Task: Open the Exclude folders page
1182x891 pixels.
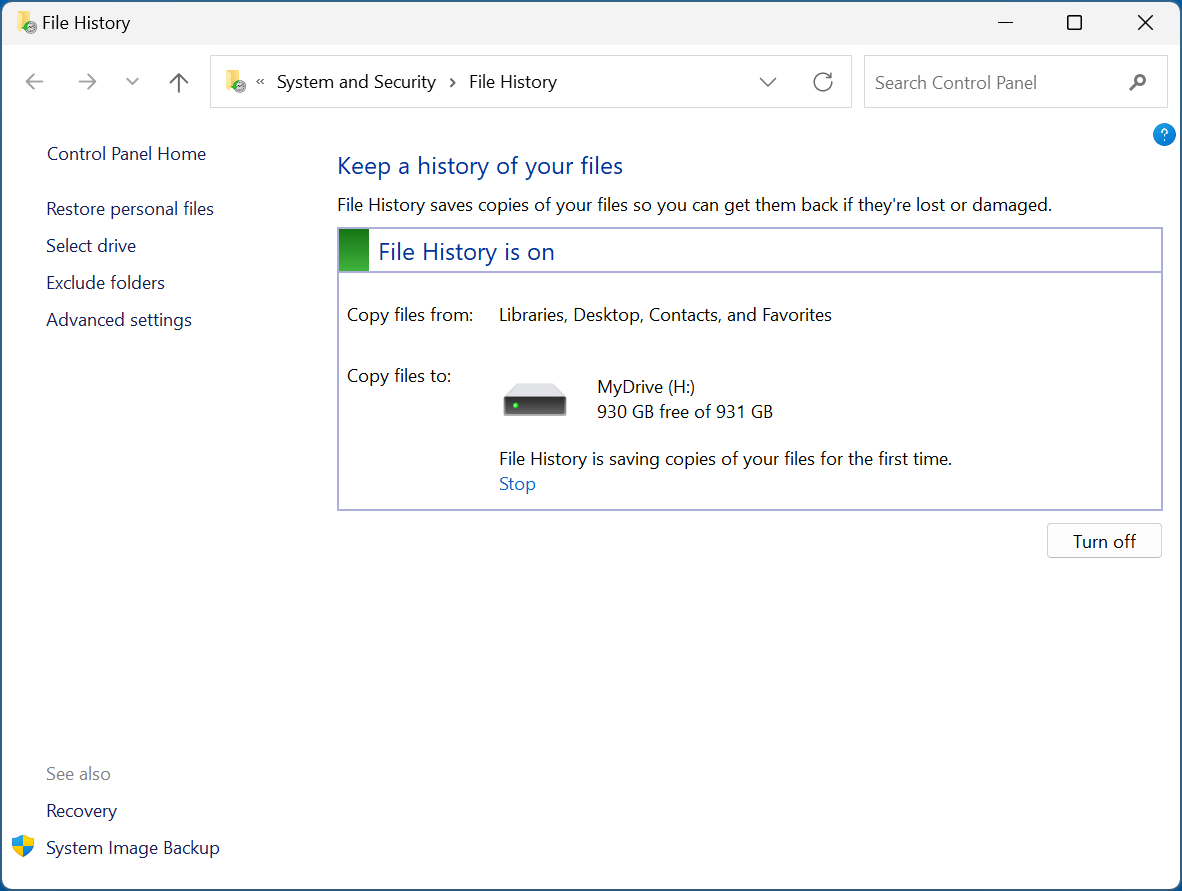Action: pos(105,282)
